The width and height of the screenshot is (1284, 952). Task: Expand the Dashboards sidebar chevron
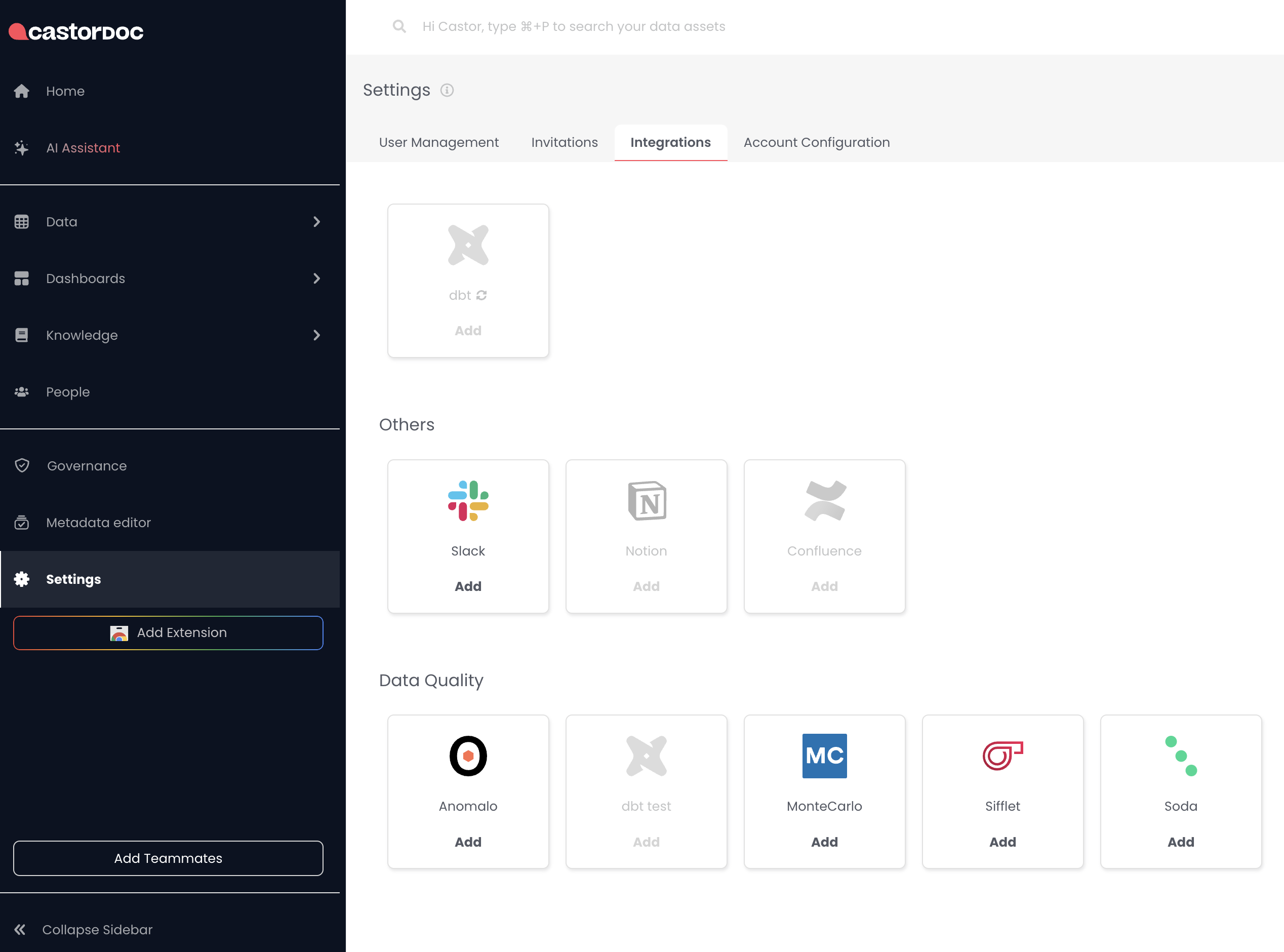tap(316, 279)
